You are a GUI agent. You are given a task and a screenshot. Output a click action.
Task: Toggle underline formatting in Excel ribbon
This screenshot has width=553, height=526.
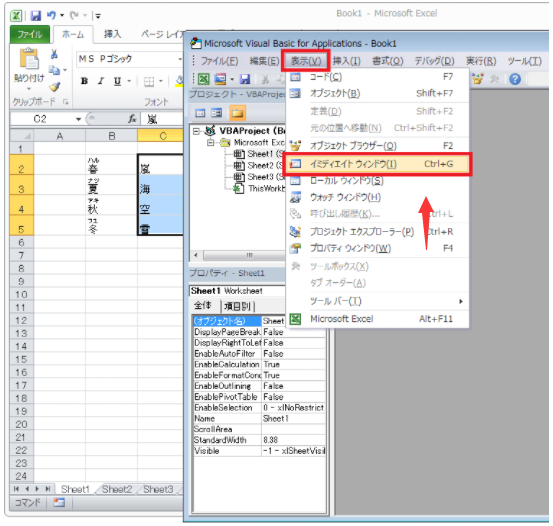coord(117,81)
